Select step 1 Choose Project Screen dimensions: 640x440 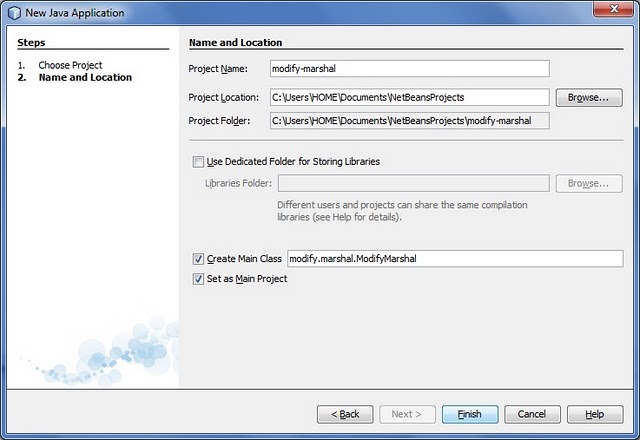tap(70, 65)
